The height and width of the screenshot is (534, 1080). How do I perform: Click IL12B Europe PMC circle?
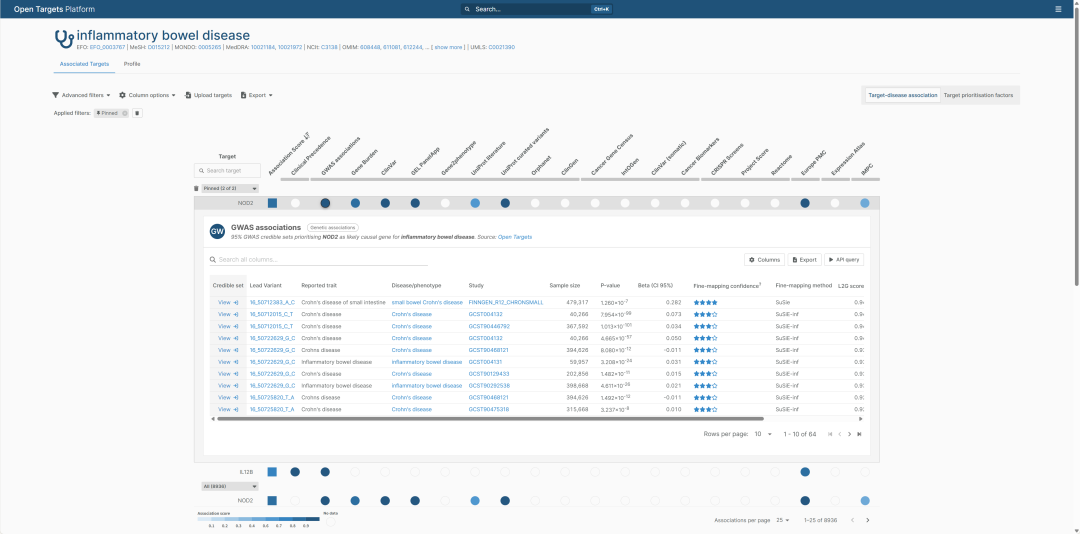click(x=804, y=472)
